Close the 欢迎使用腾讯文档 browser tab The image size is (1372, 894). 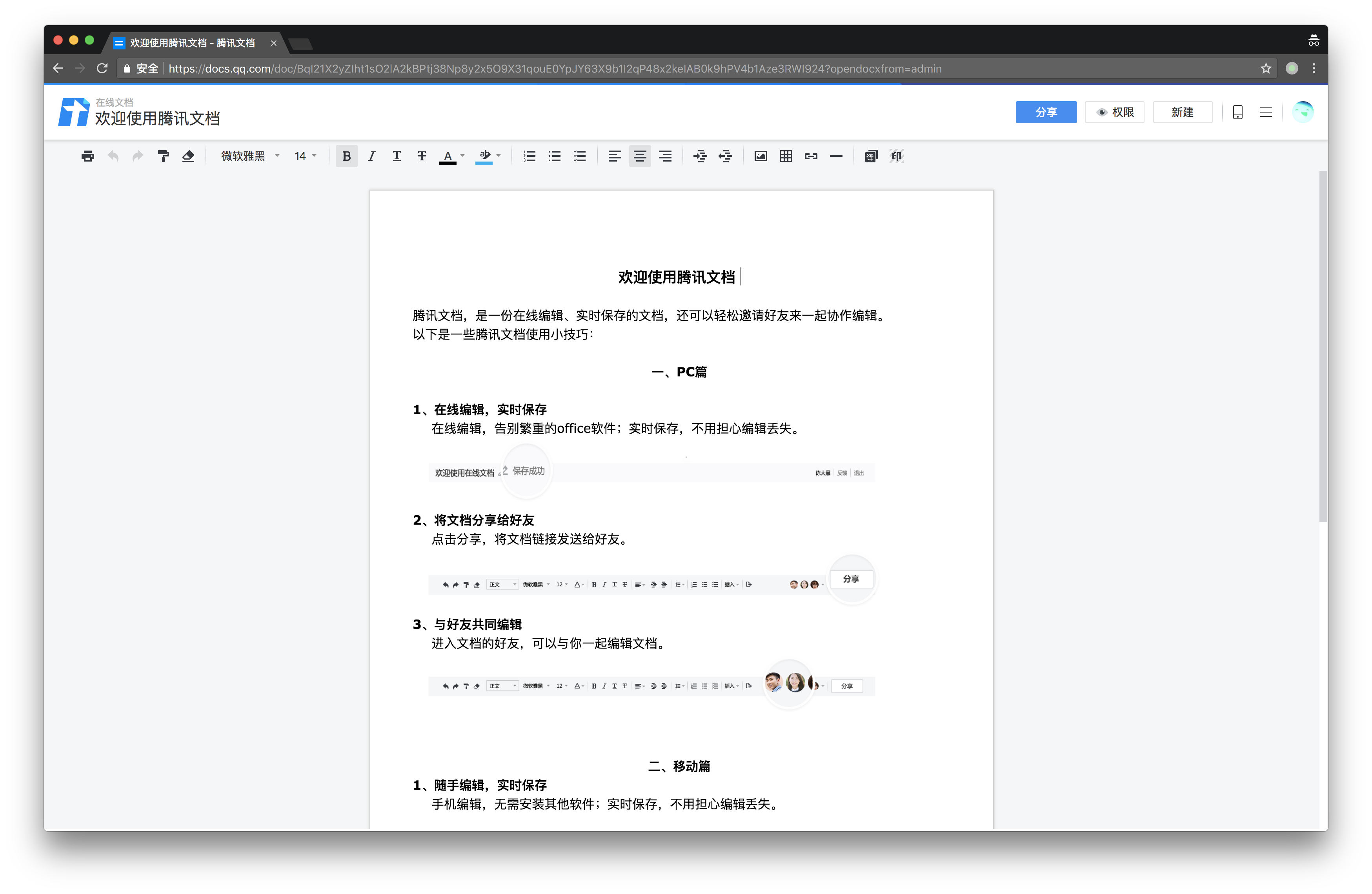click(x=274, y=43)
